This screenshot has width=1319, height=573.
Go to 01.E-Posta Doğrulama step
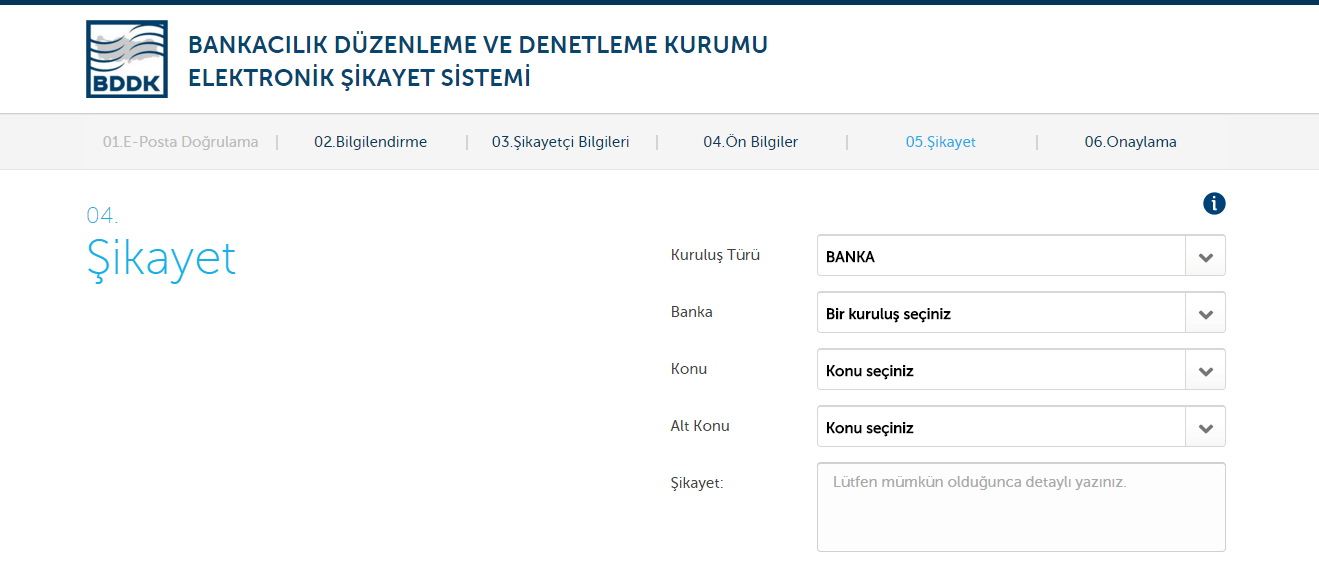coord(180,142)
